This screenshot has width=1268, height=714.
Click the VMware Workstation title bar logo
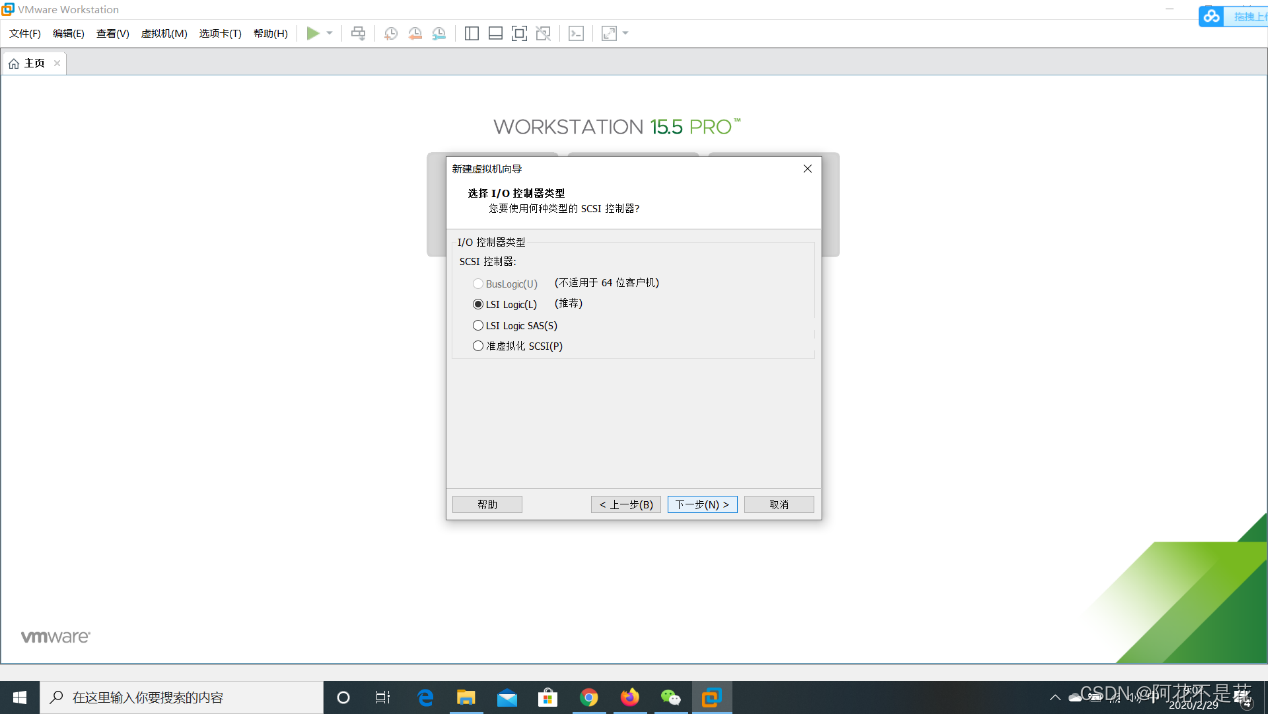[8, 9]
